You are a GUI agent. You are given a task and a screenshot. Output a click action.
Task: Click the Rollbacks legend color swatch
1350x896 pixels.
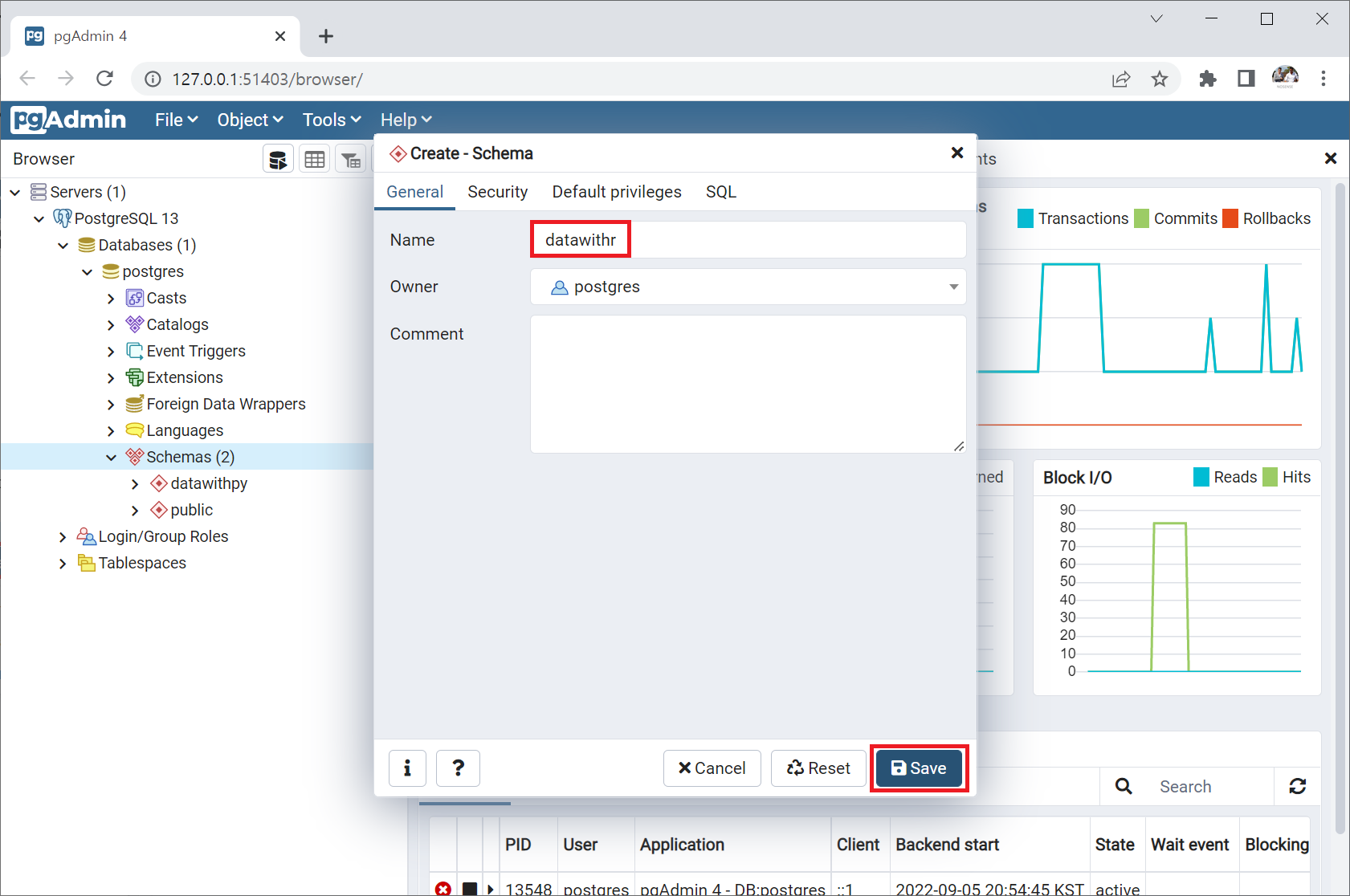pyautogui.click(x=1230, y=218)
